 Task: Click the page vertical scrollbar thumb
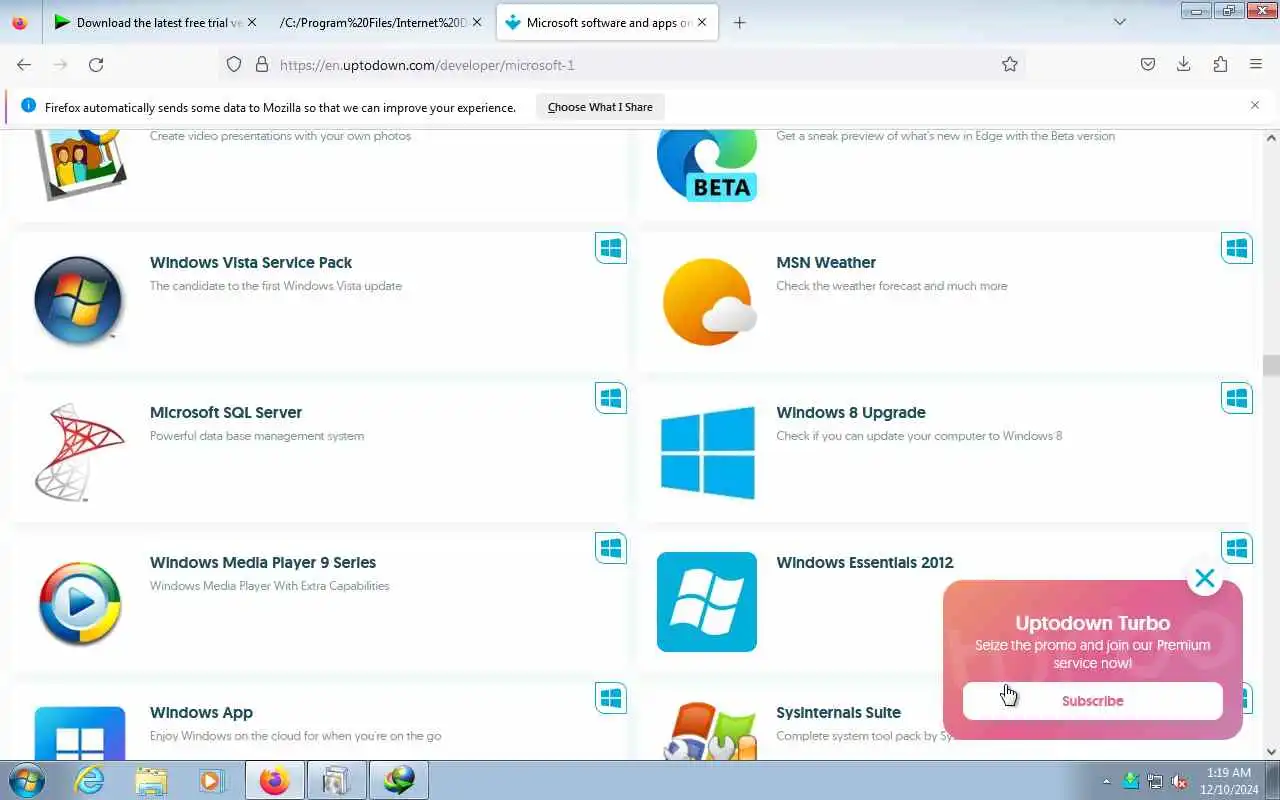tap(1271, 365)
